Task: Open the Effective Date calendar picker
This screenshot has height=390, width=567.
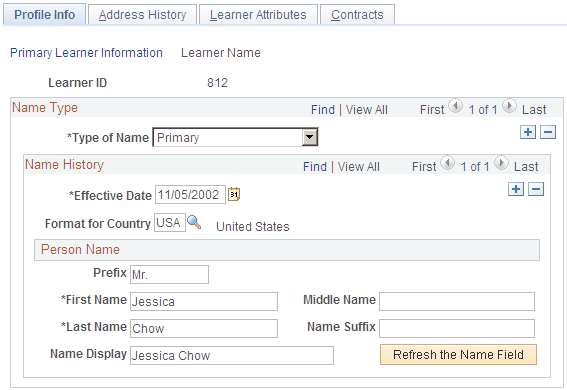Action: [234, 194]
